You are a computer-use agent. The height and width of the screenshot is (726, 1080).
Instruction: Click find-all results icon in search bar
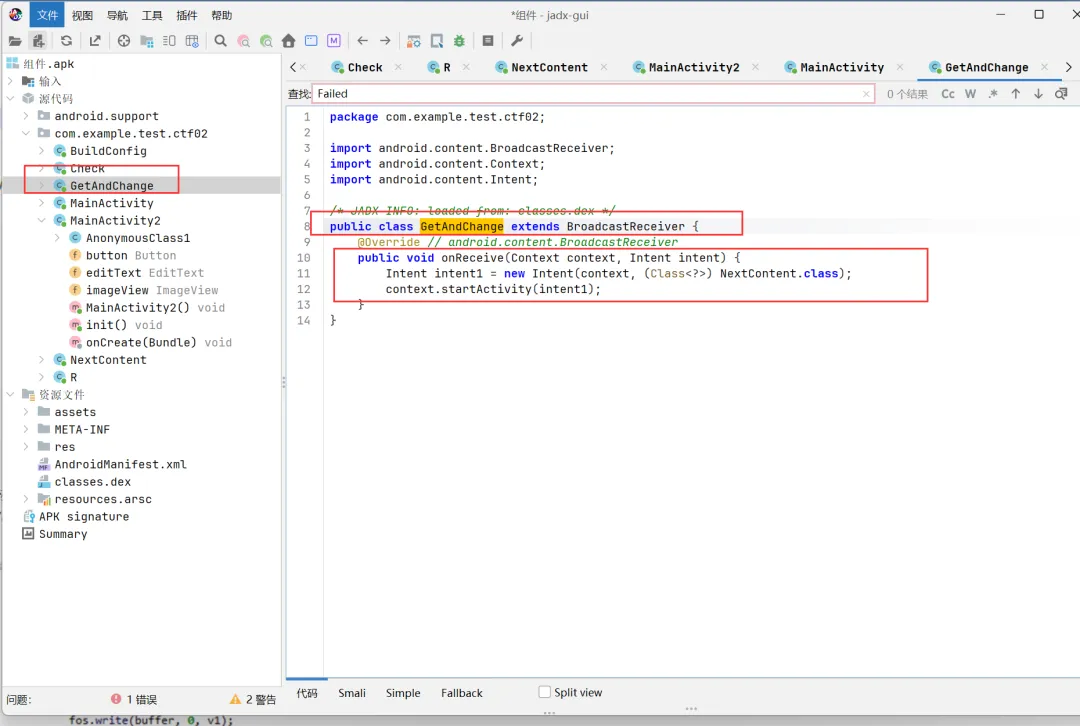[1061, 94]
